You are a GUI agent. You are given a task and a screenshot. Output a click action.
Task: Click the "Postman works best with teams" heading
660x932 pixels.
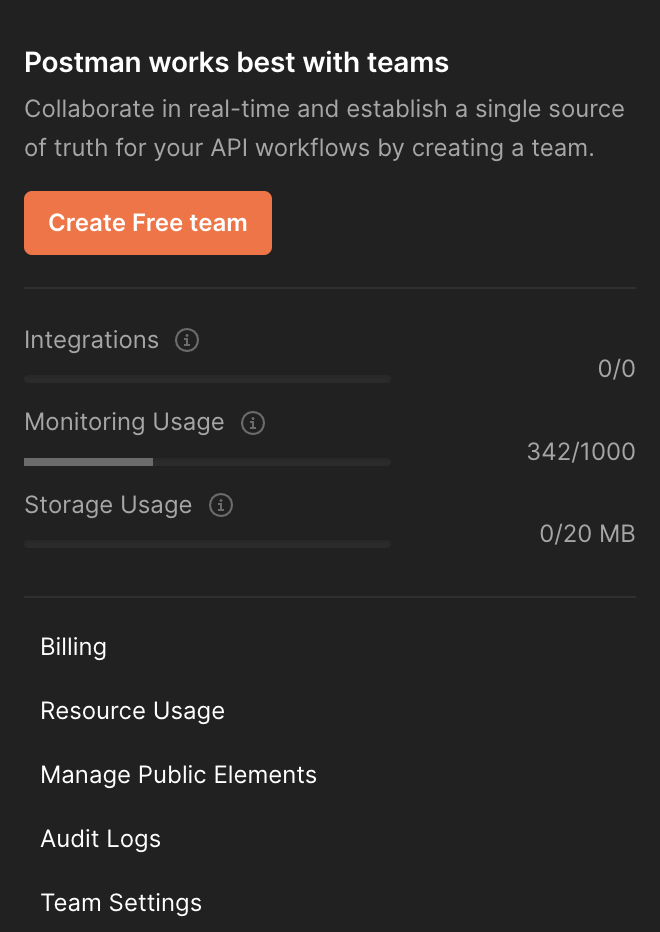click(x=236, y=63)
